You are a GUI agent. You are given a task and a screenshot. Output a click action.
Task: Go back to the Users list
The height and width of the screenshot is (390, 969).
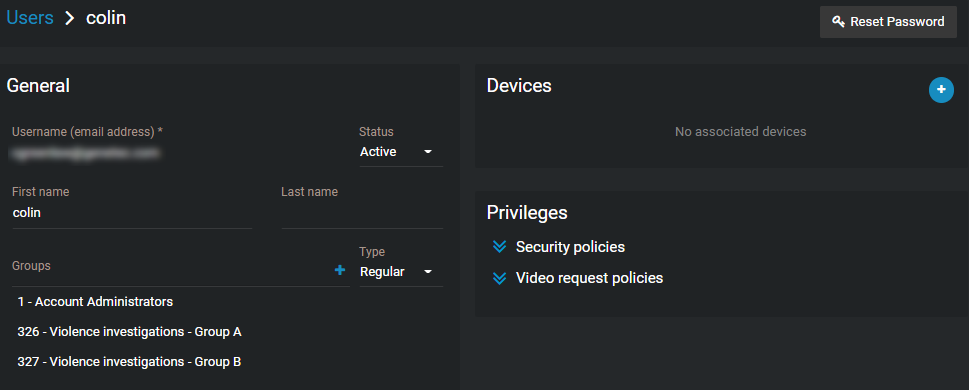pyautogui.click(x=30, y=18)
